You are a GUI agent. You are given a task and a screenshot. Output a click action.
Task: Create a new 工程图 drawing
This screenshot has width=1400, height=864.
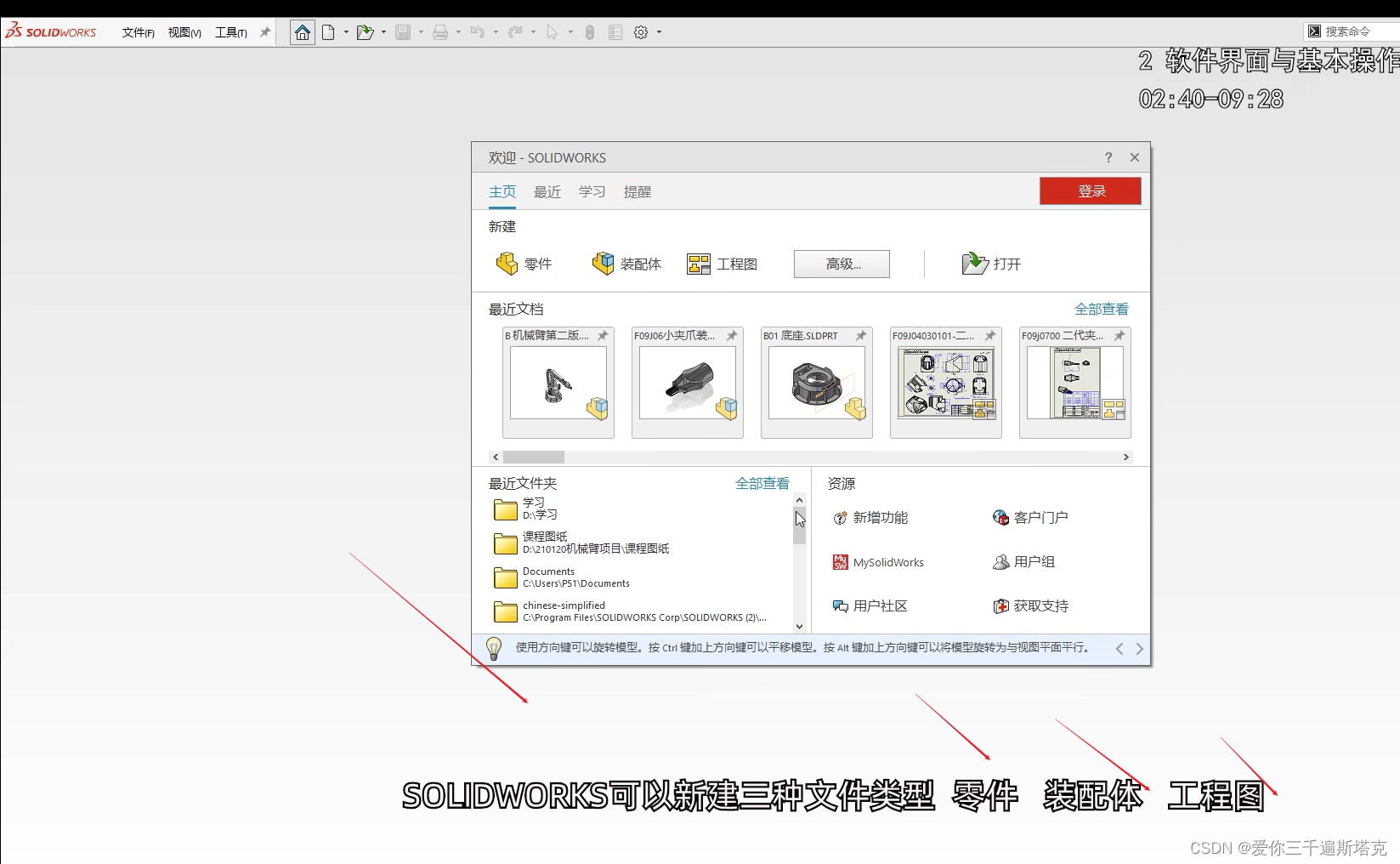(x=723, y=264)
